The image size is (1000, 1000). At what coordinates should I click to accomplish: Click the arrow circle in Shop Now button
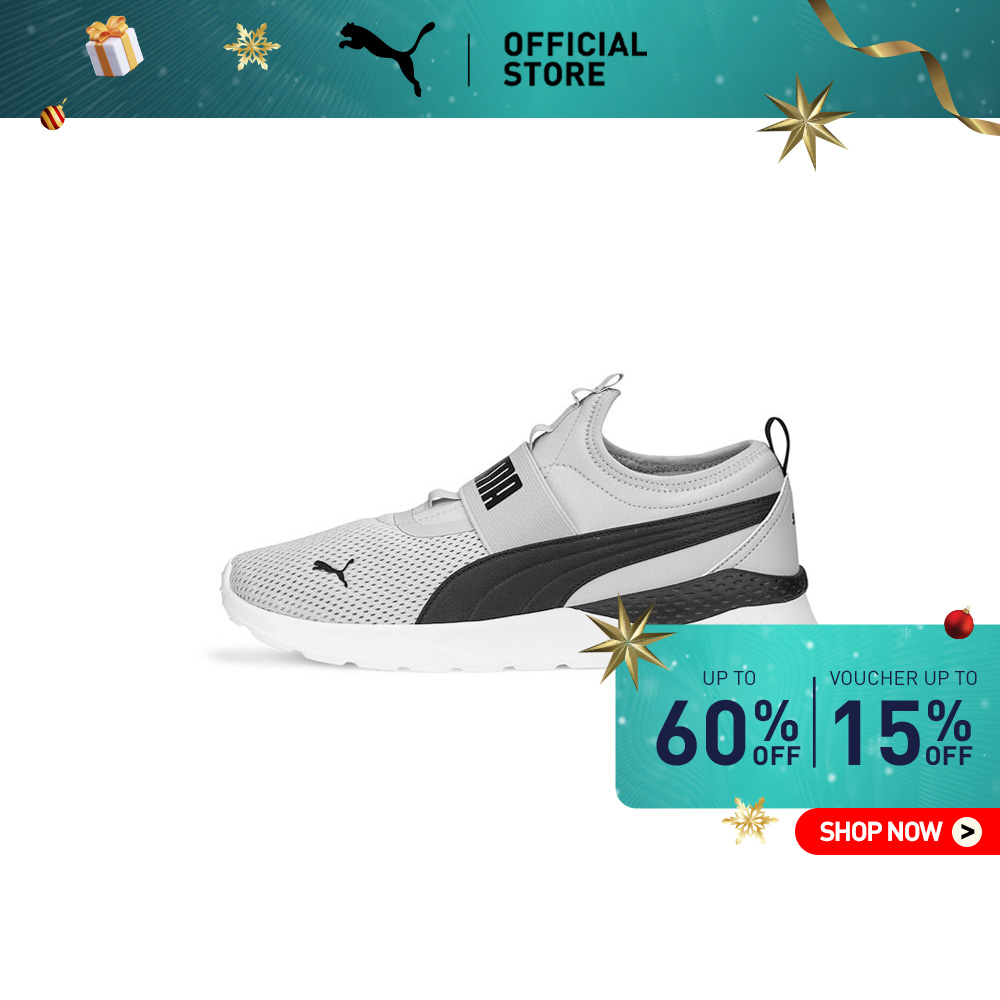967,832
